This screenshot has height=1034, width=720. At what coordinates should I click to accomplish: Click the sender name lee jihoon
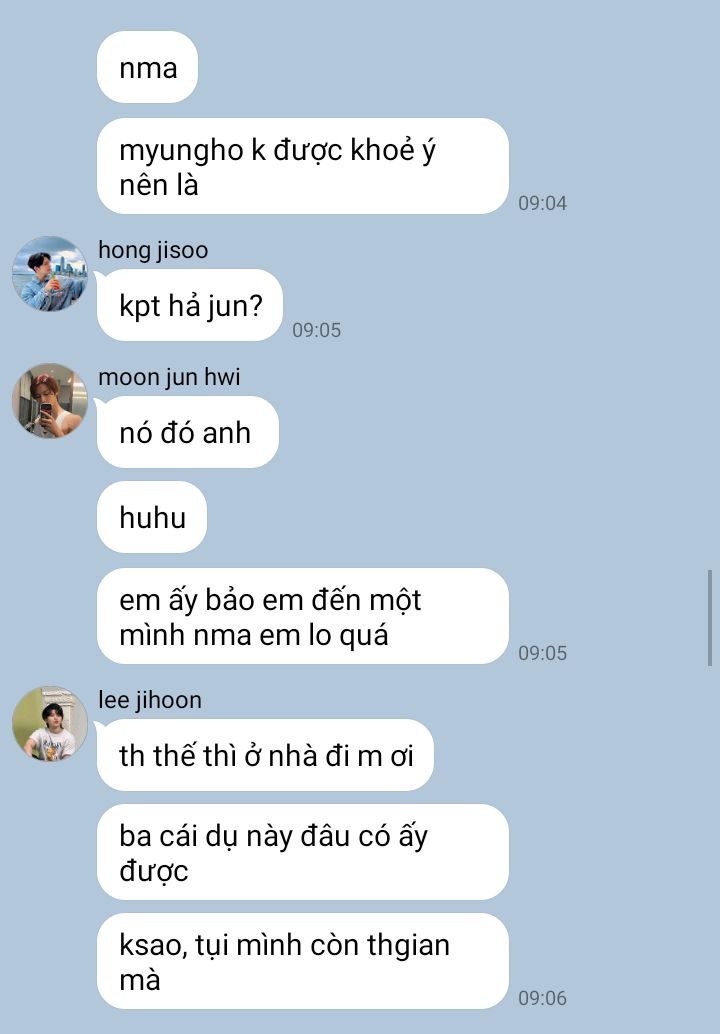click(150, 700)
